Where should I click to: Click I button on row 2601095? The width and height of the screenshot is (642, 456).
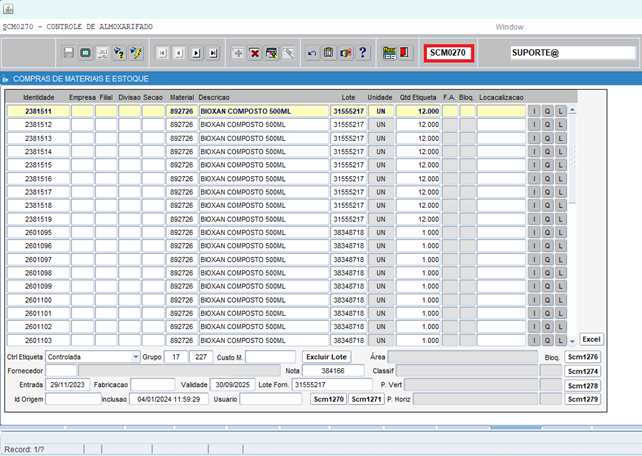pyautogui.click(x=534, y=233)
